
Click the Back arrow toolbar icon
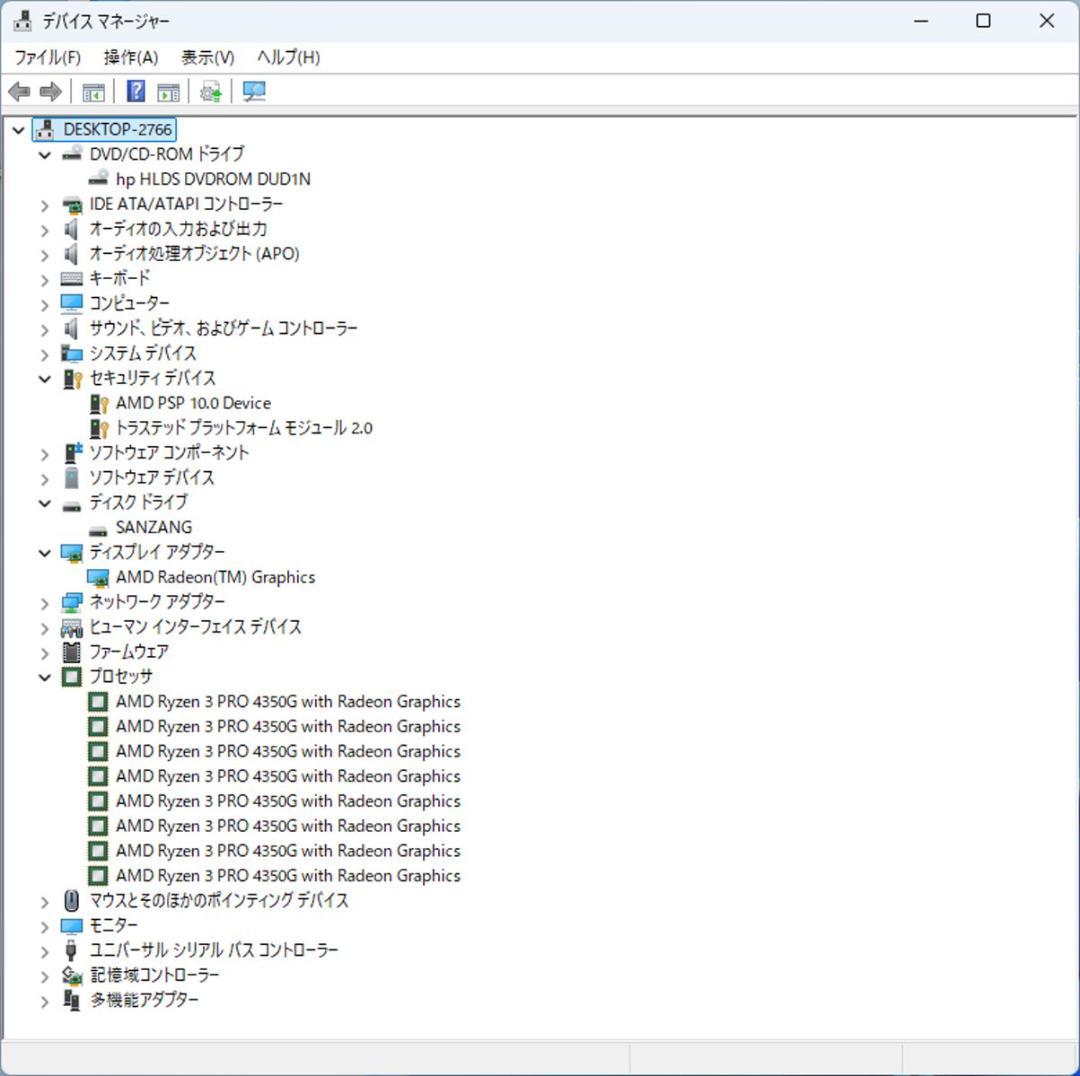[x=19, y=92]
